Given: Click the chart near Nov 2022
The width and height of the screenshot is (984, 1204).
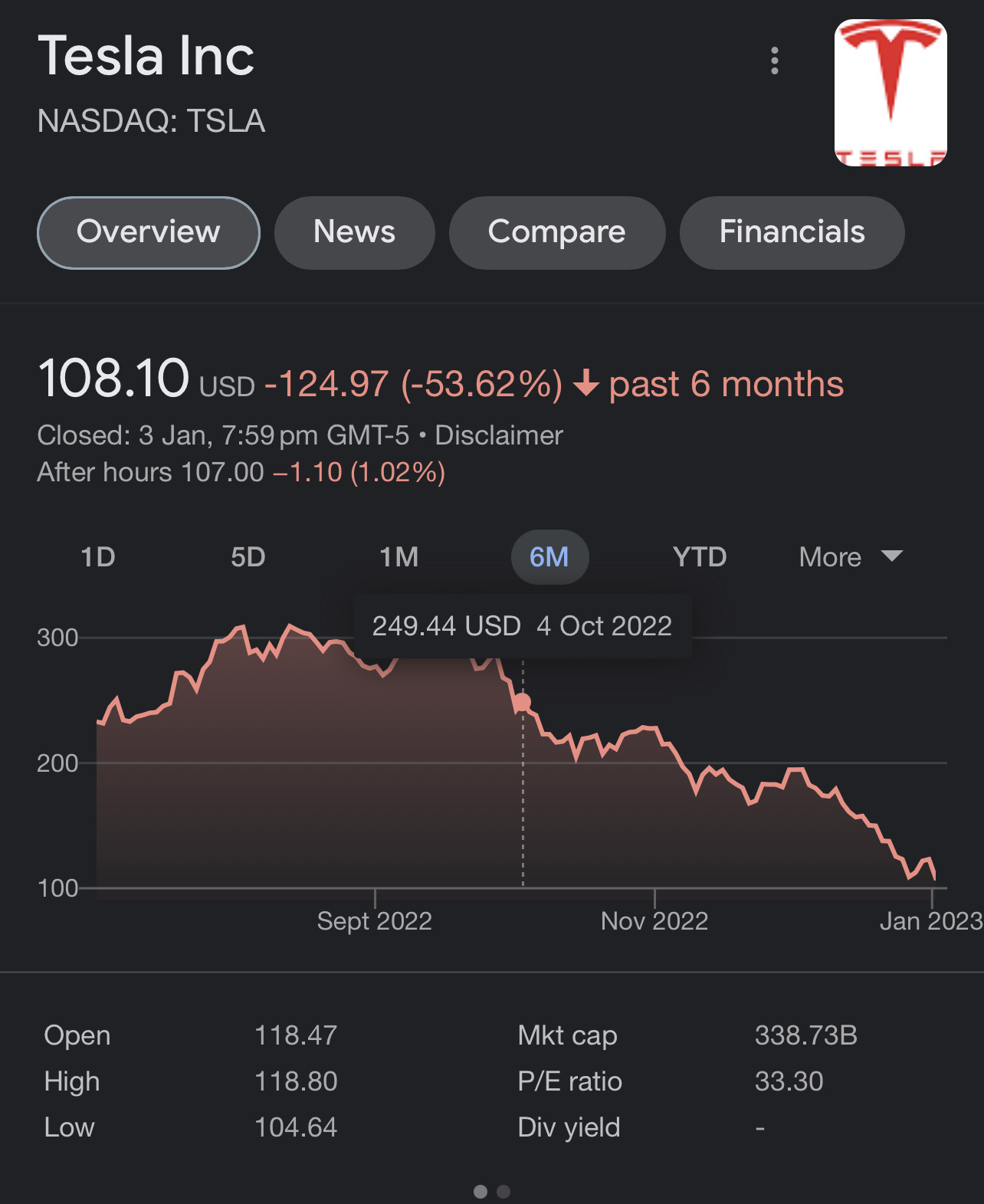Looking at the screenshot, I should [654, 805].
